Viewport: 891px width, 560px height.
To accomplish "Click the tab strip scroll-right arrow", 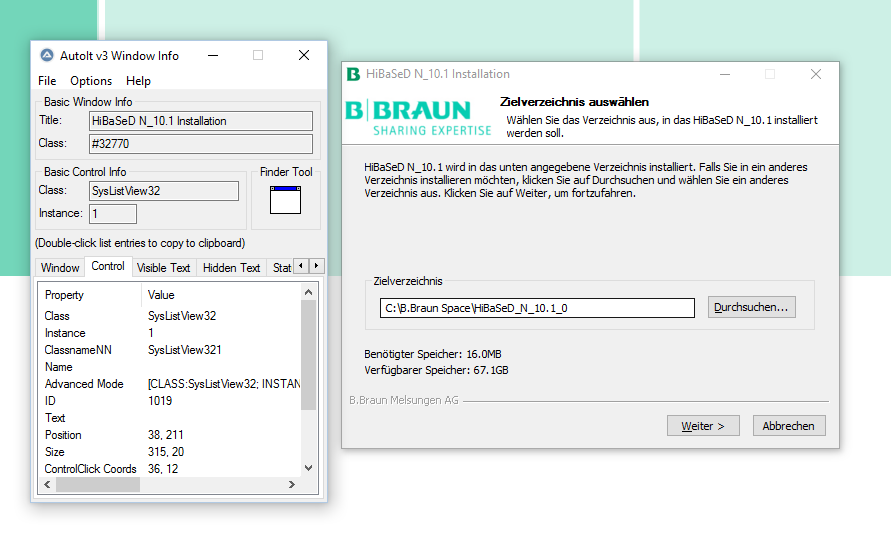I will (x=317, y=266).
